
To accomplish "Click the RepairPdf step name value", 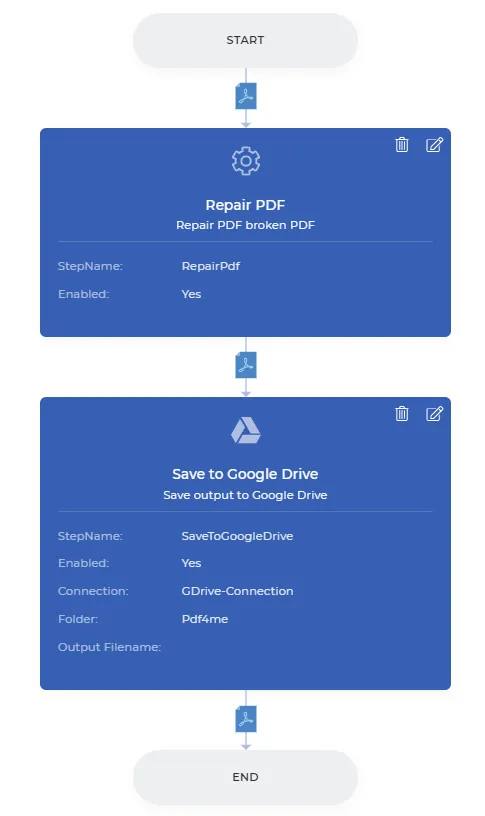I will 211,266.
